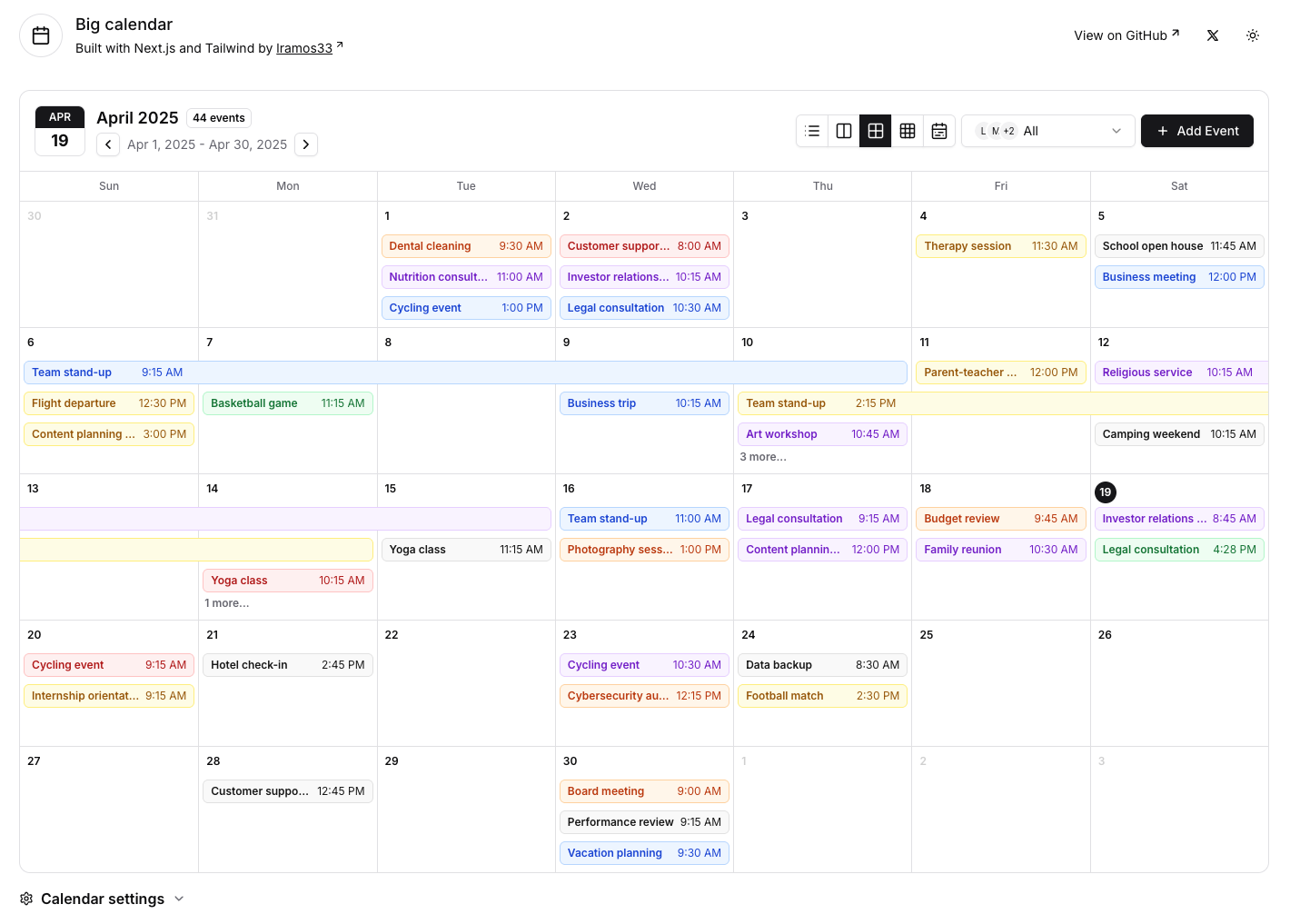
Task: Switch to the year view grid icon
Action: tap(908, 131)
